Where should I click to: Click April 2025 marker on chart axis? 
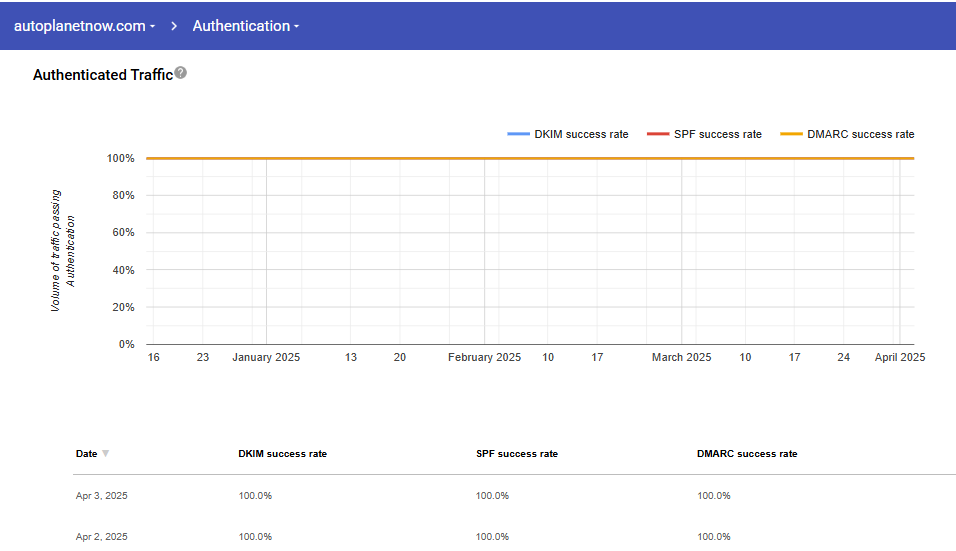click(x=900, y=357)
